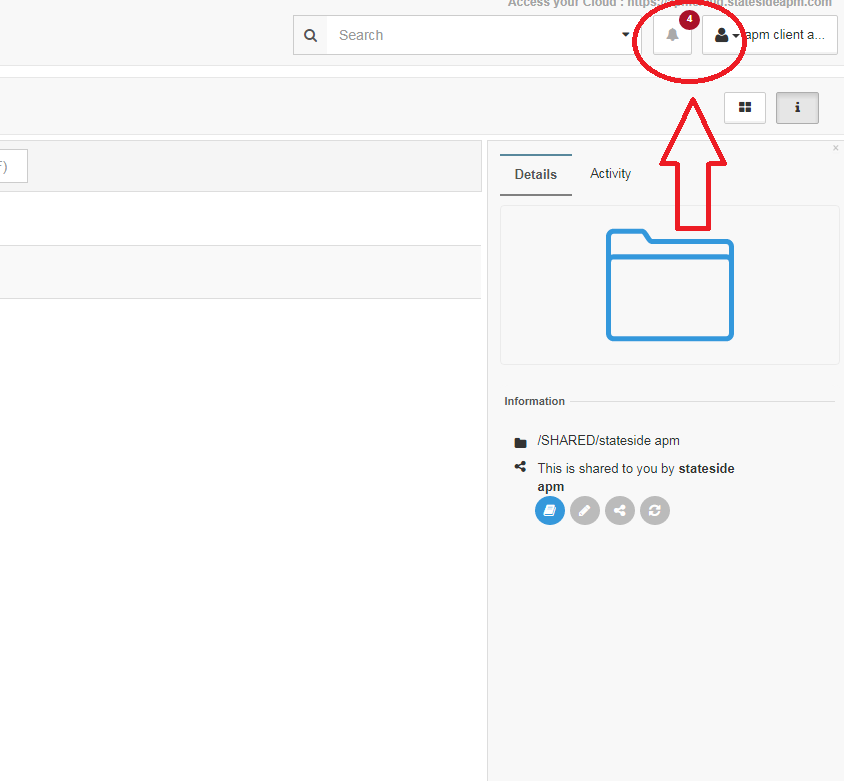Viewport: 844px width, 781px height.
Task: Click 'This is shared to you by' text
Action: coord(606,469)
